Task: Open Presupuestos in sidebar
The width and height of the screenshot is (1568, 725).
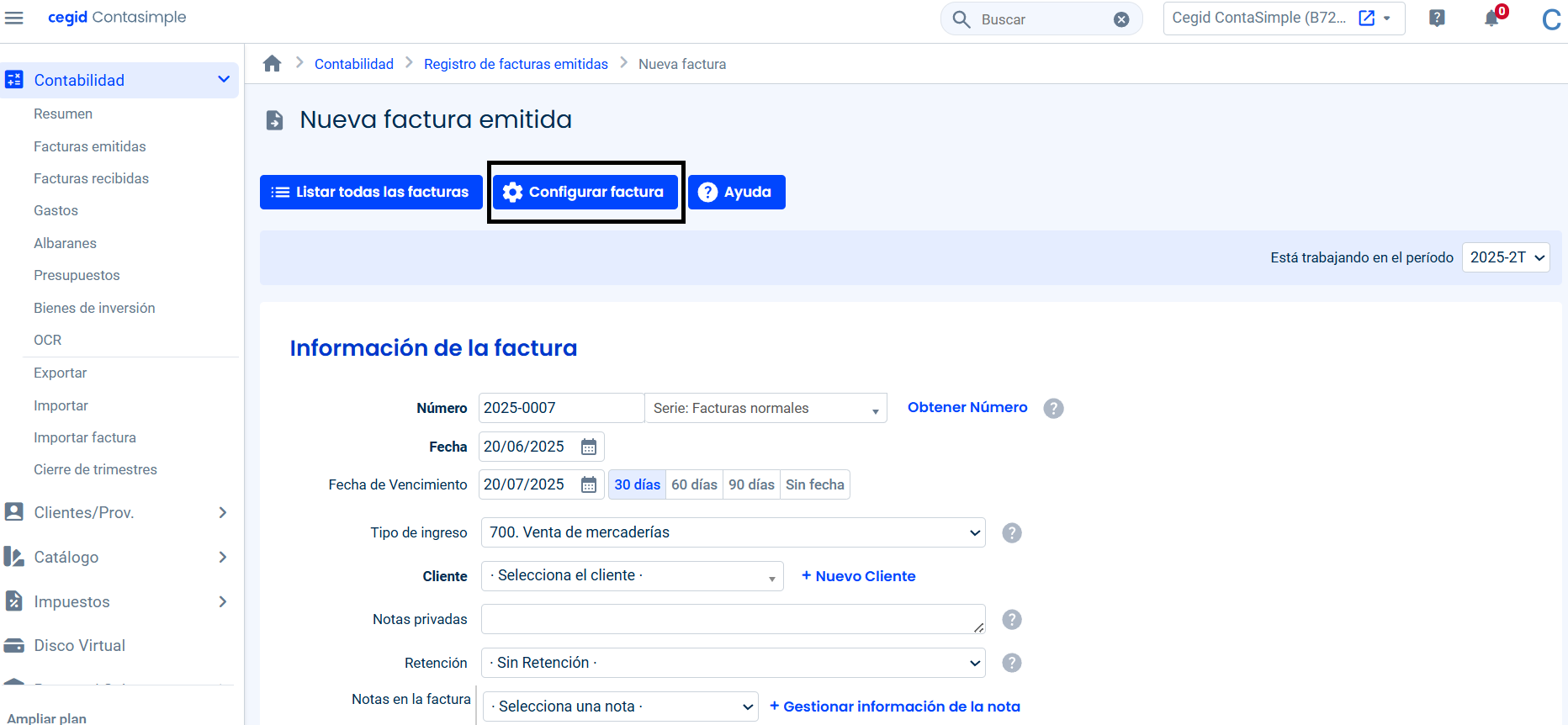Action: pos(77,275)
